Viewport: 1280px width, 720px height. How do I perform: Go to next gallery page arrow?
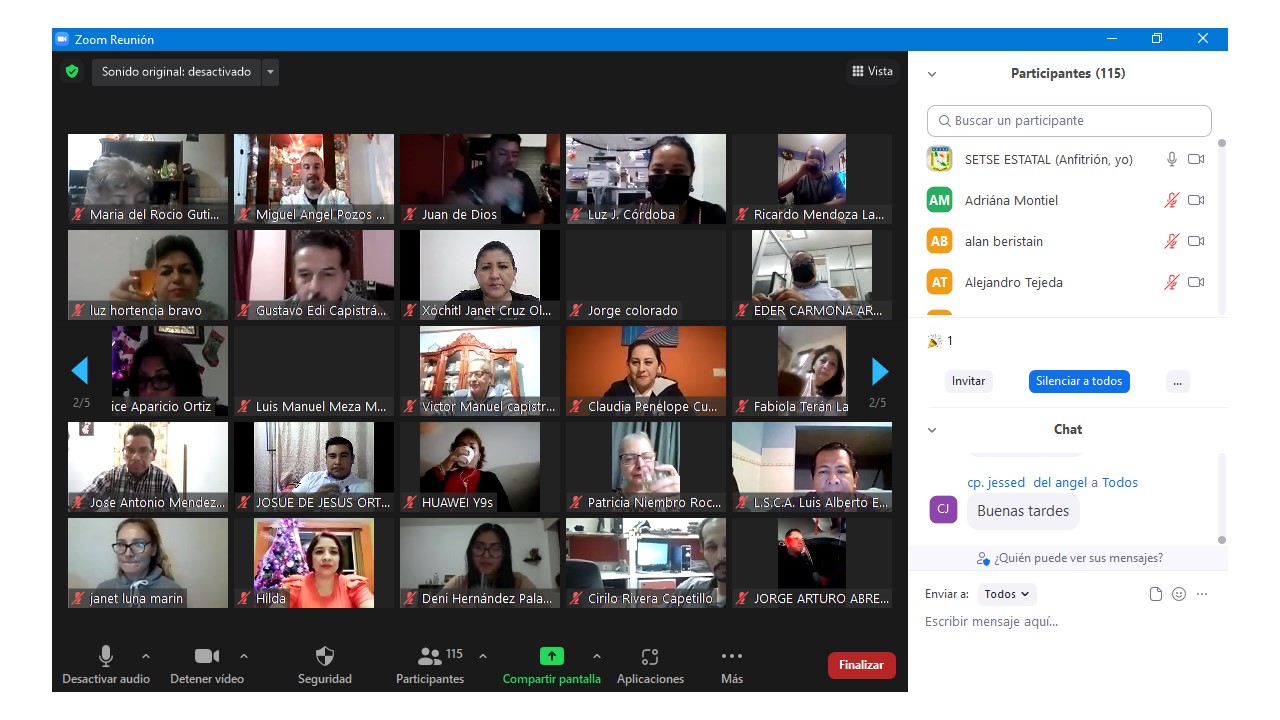pyautogui.click(x=880, y=371)
